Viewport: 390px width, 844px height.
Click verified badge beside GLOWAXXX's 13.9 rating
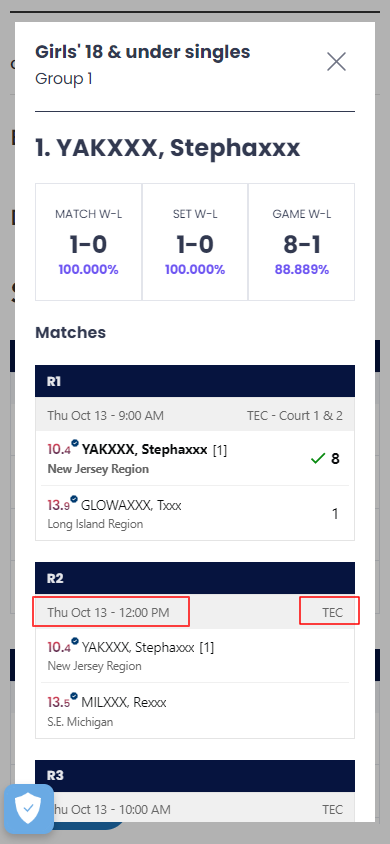(75, 499)
